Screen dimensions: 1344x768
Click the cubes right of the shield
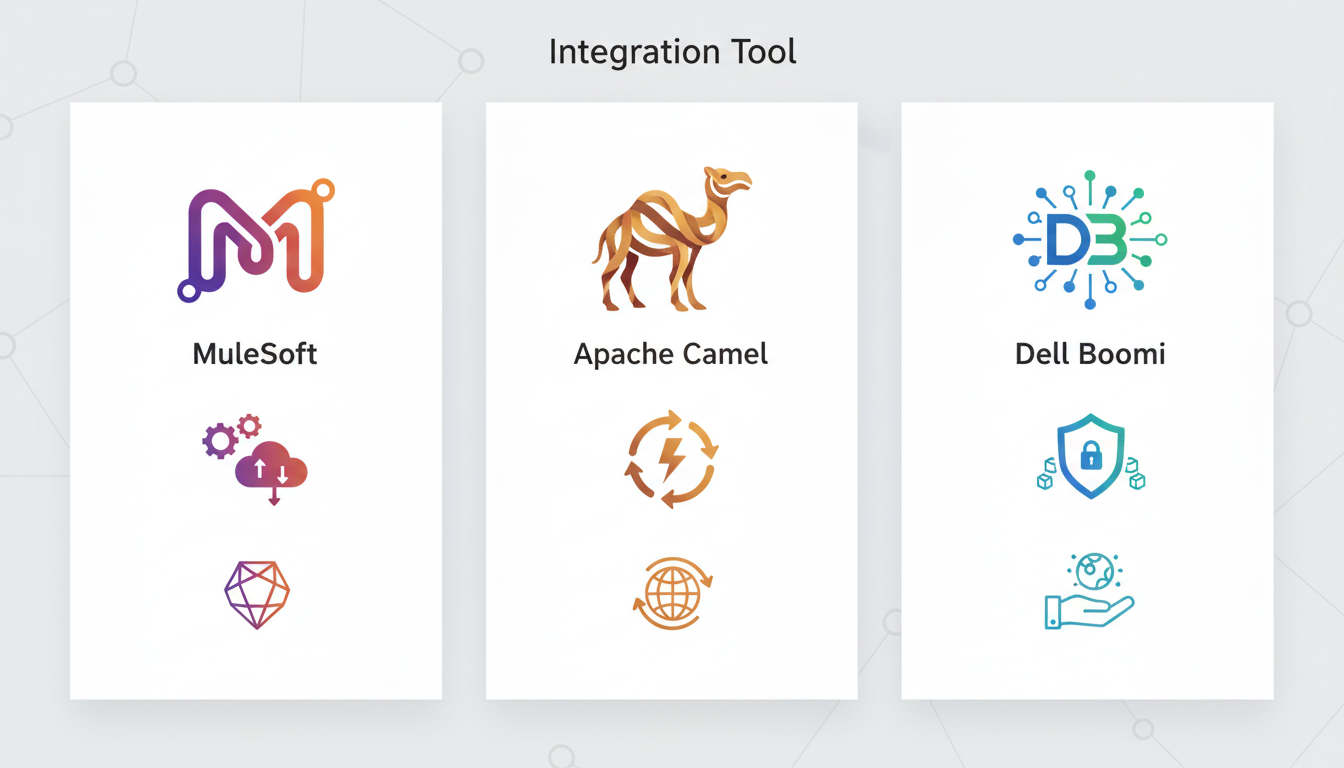tap(1134, 473)
